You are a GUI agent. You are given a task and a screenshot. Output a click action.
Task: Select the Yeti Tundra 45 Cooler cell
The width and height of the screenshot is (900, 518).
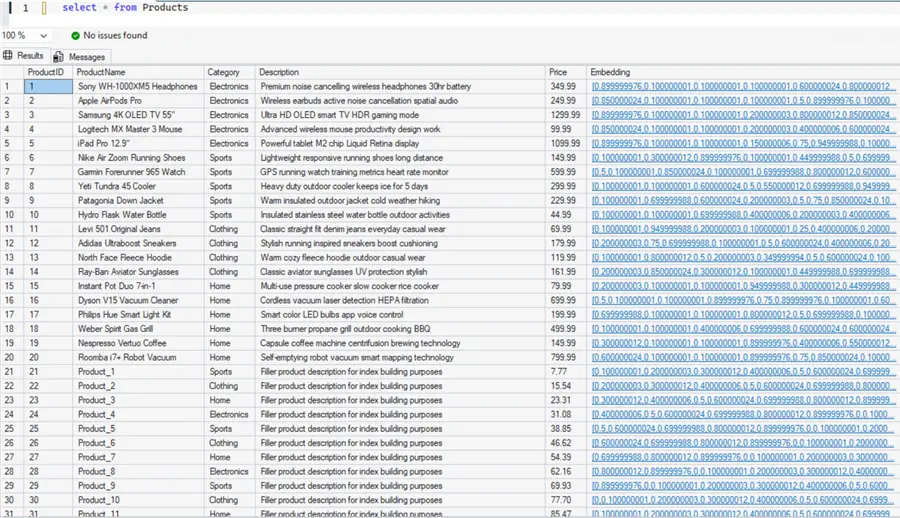pos(138,186)
